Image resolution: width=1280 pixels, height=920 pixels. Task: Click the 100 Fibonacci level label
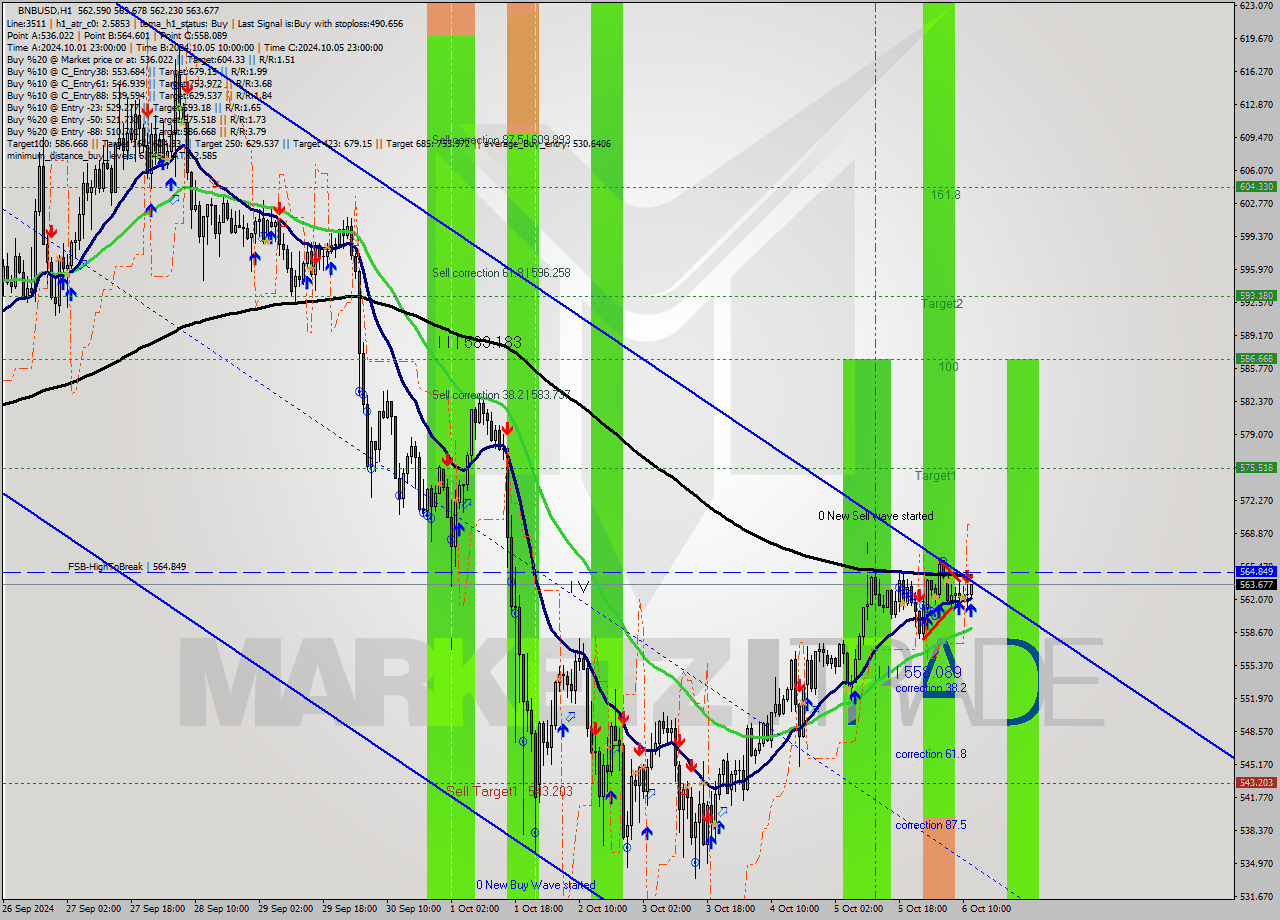point(948,367)
